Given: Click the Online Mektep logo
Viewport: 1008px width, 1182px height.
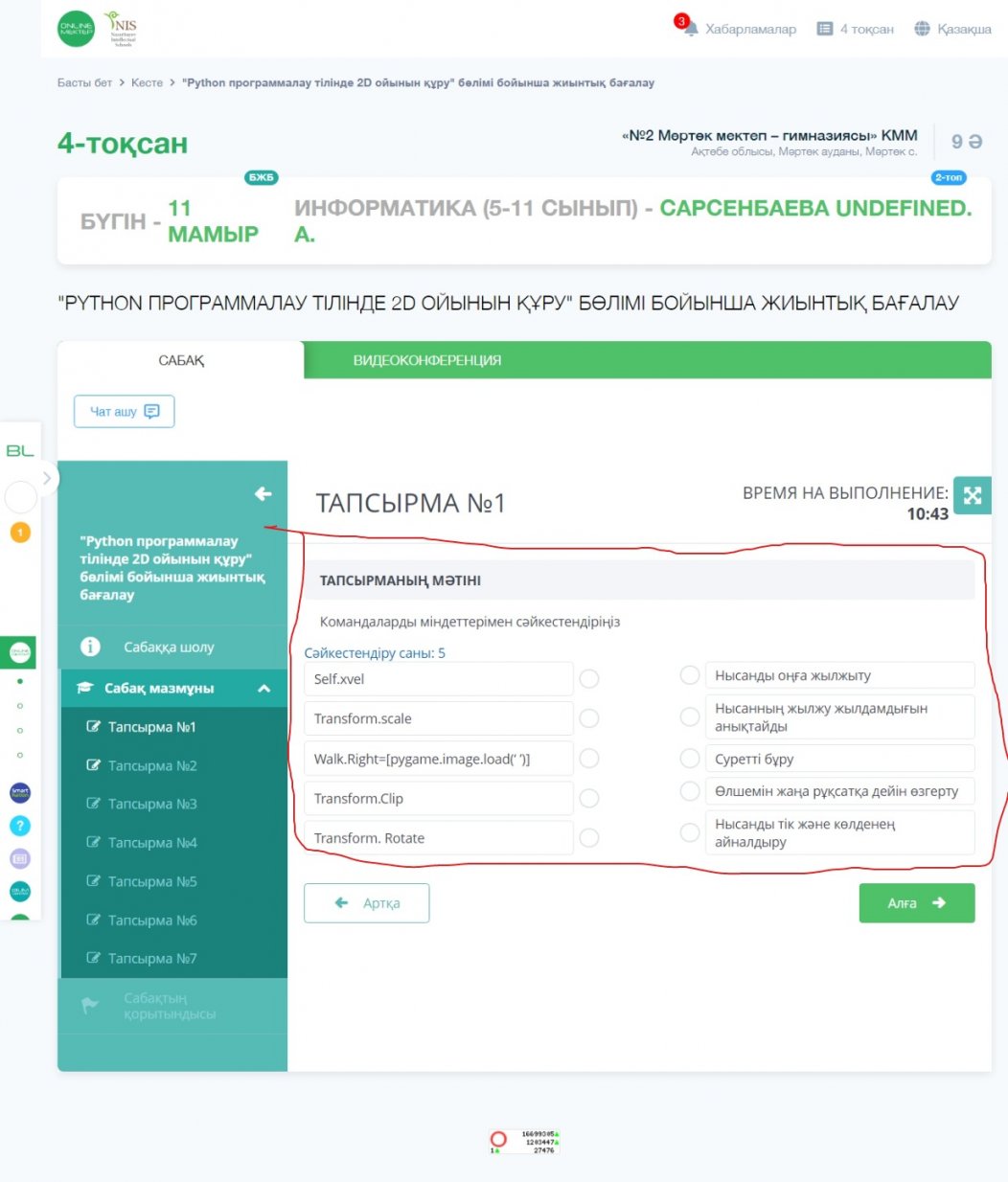Looking at the screenshot, I should tap(77, 29).
